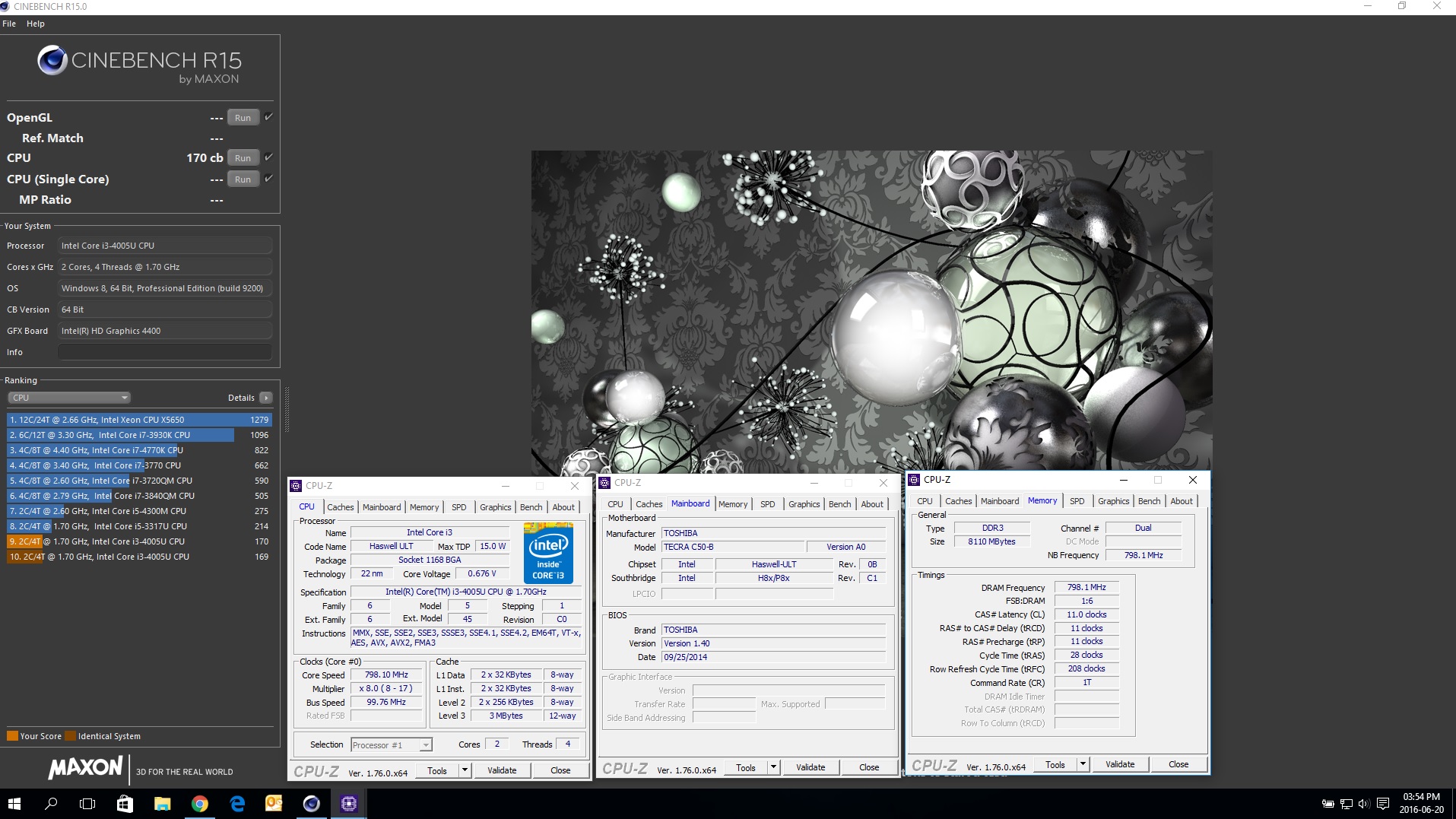Run the CPU benchmark
The image size is (1456, 819).
(x=243, y=158)
